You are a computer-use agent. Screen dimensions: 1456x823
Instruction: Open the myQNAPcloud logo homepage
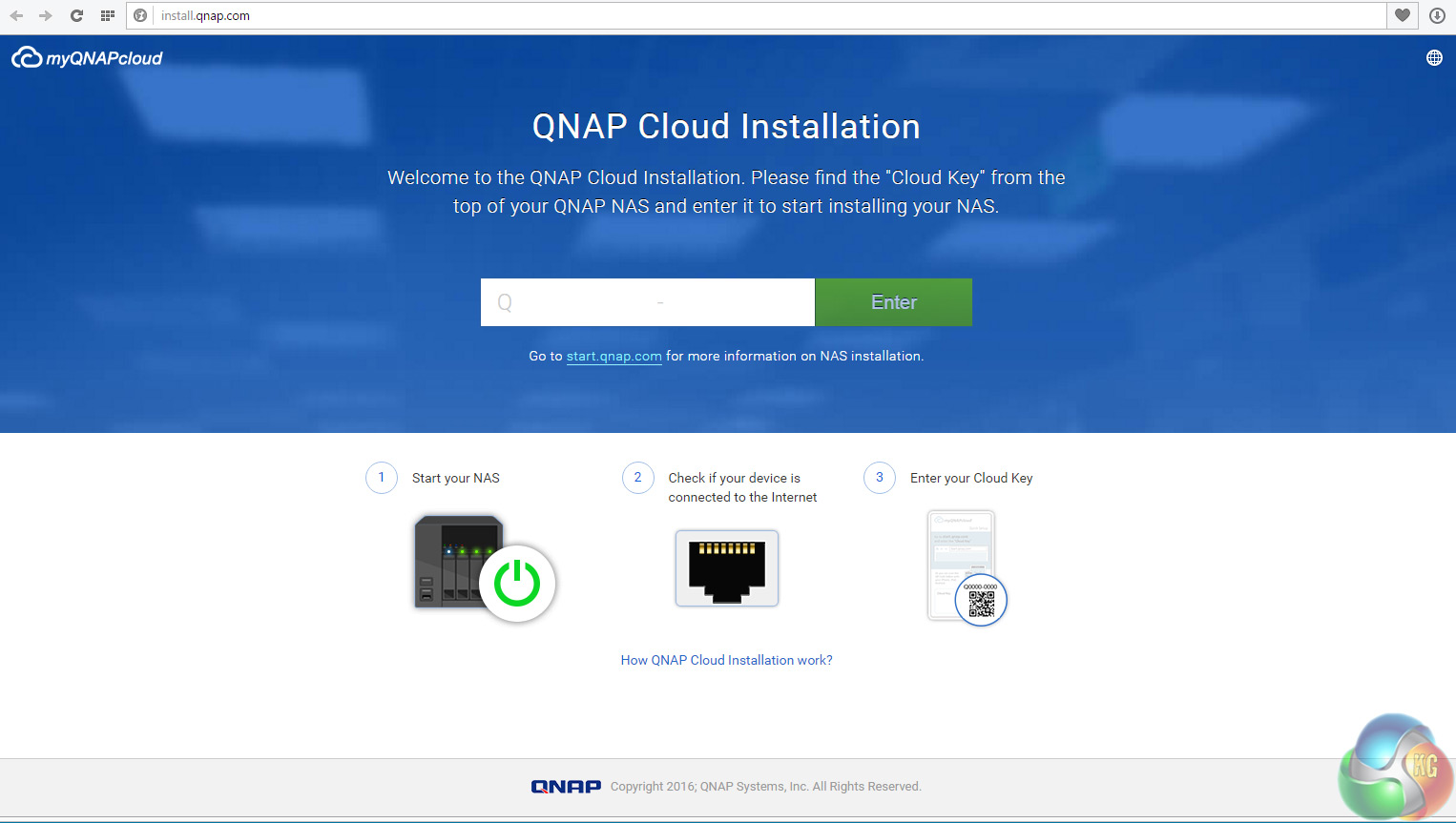(87, 58)
